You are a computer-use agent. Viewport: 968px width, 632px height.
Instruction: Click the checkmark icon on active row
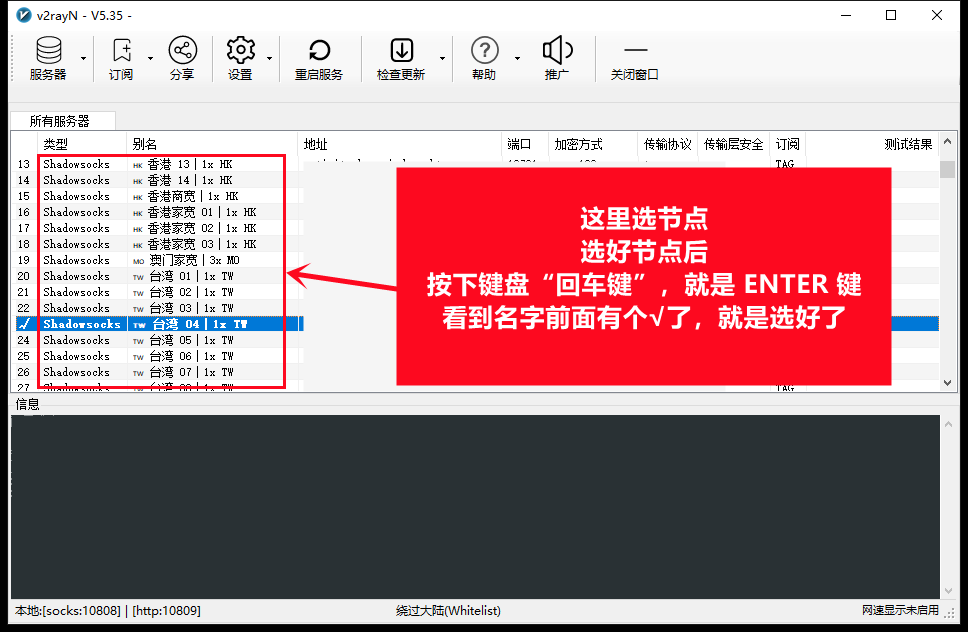(25, 324)
